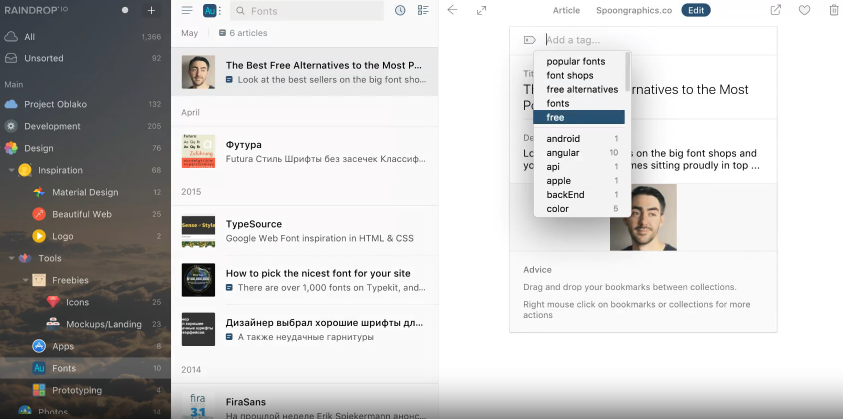Open sort by date clock icon

pyautogui.click(x=400, y=10)
